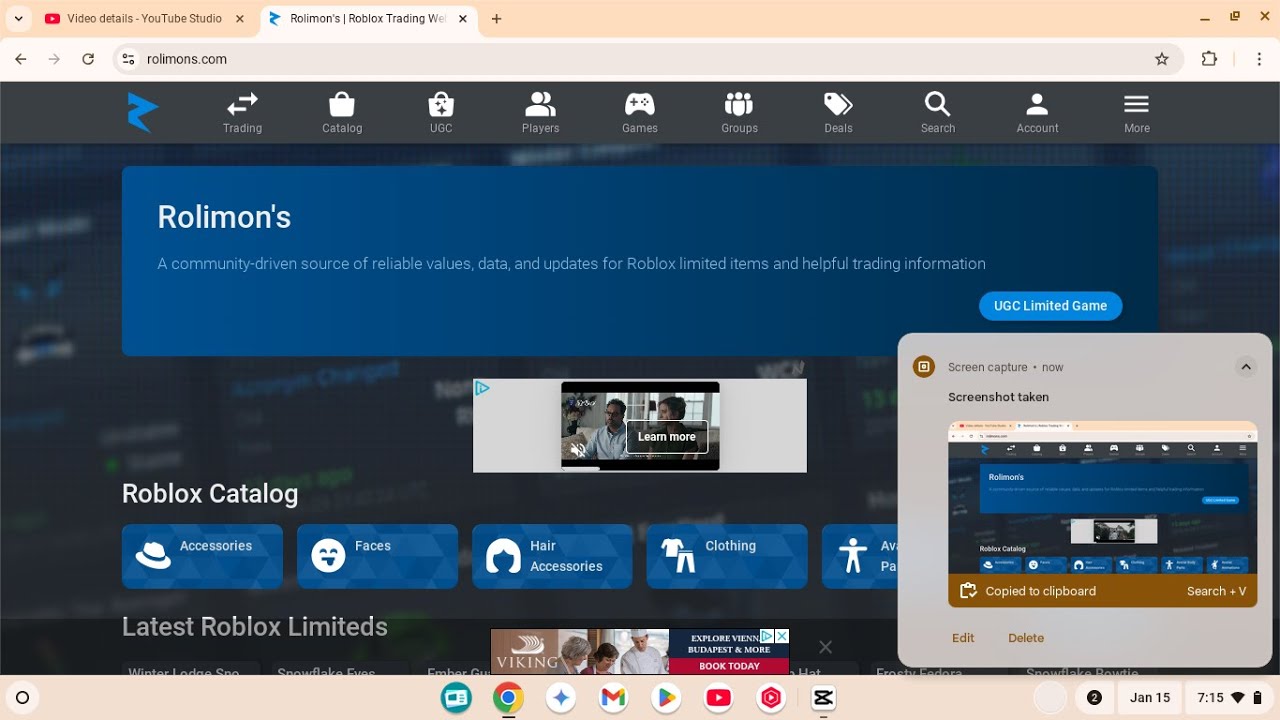This screenshot has width=1280, height=720.
Task: Open Chrome three-dot menu
Action: [1259, 59]
